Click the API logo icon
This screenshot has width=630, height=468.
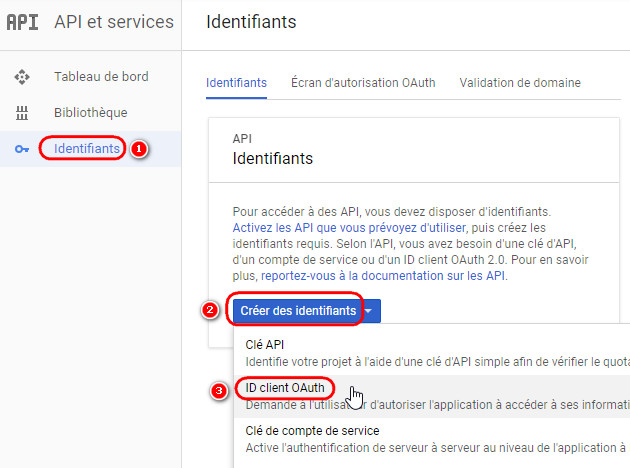click(x=22, y=22)
